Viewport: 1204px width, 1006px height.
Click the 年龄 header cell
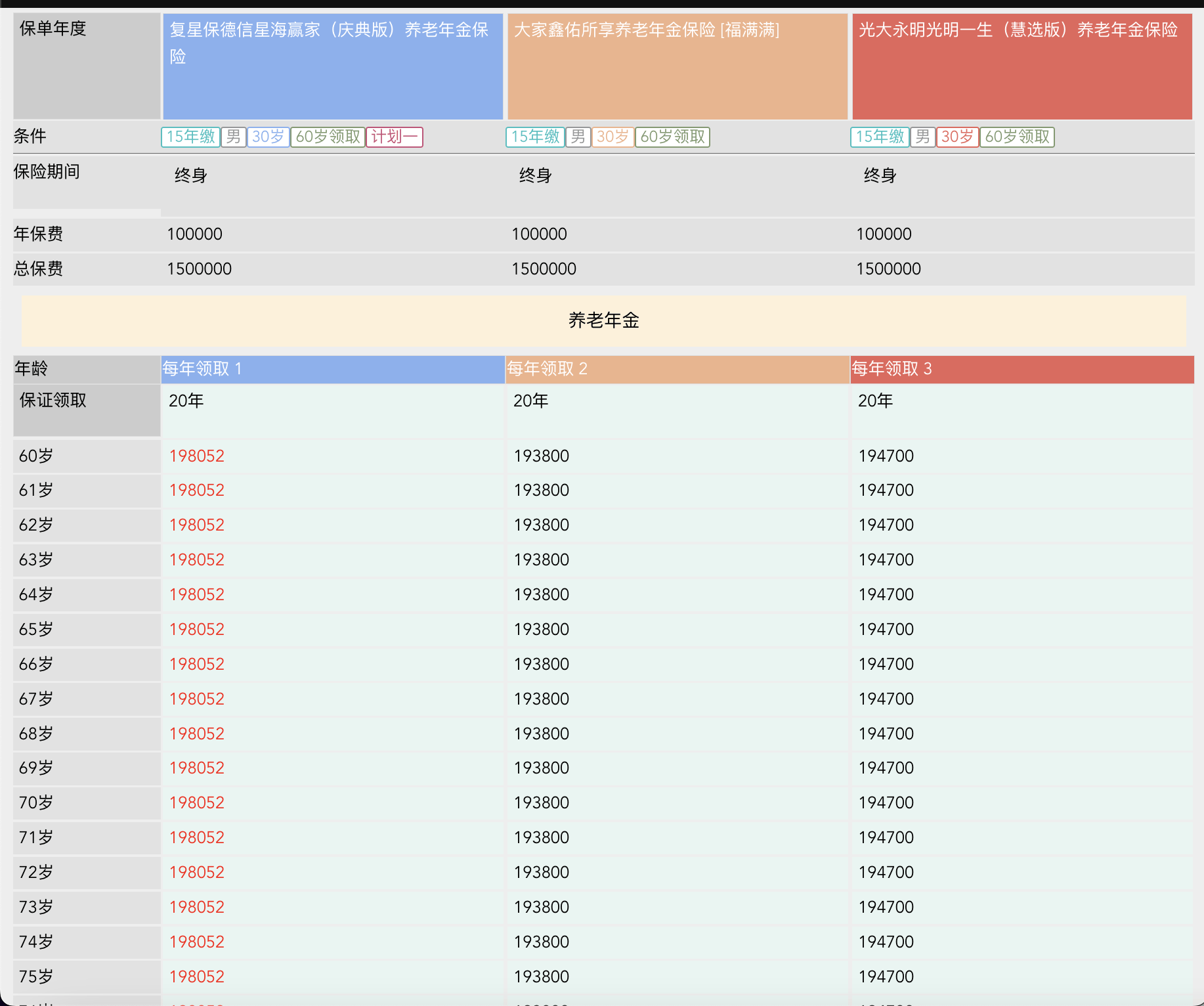[87, 369]
